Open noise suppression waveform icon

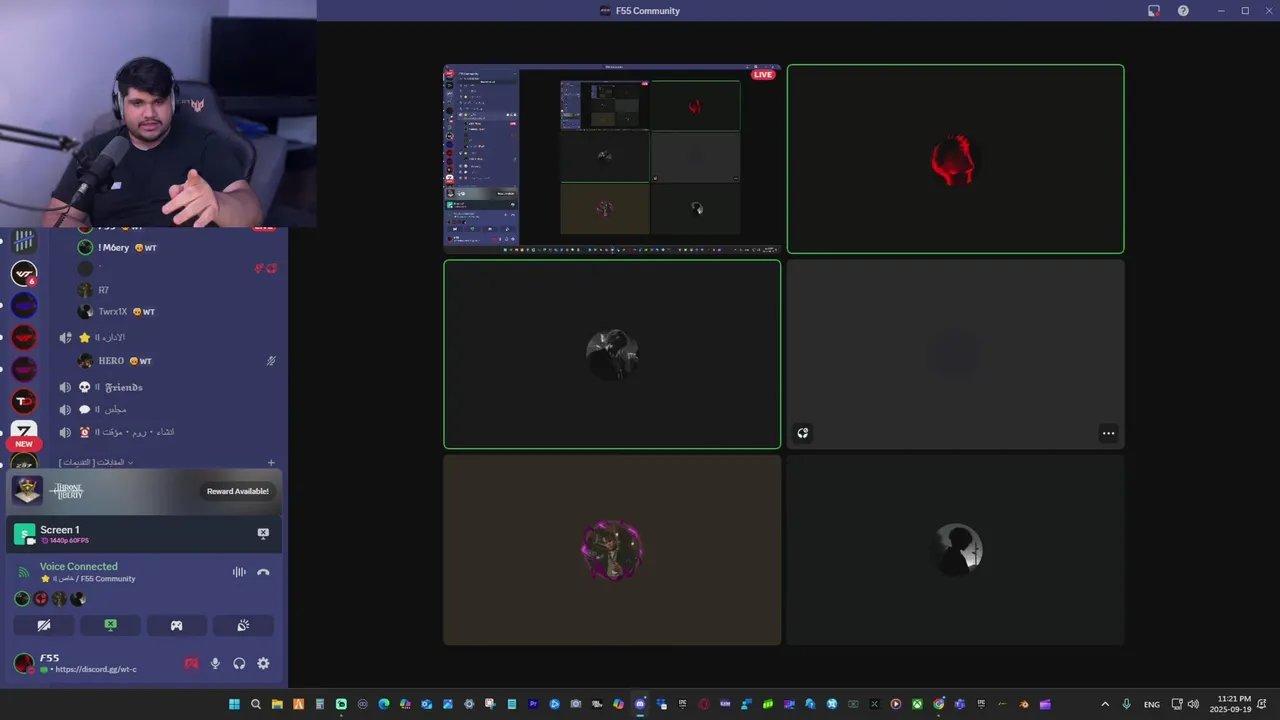tap(239, 572)
